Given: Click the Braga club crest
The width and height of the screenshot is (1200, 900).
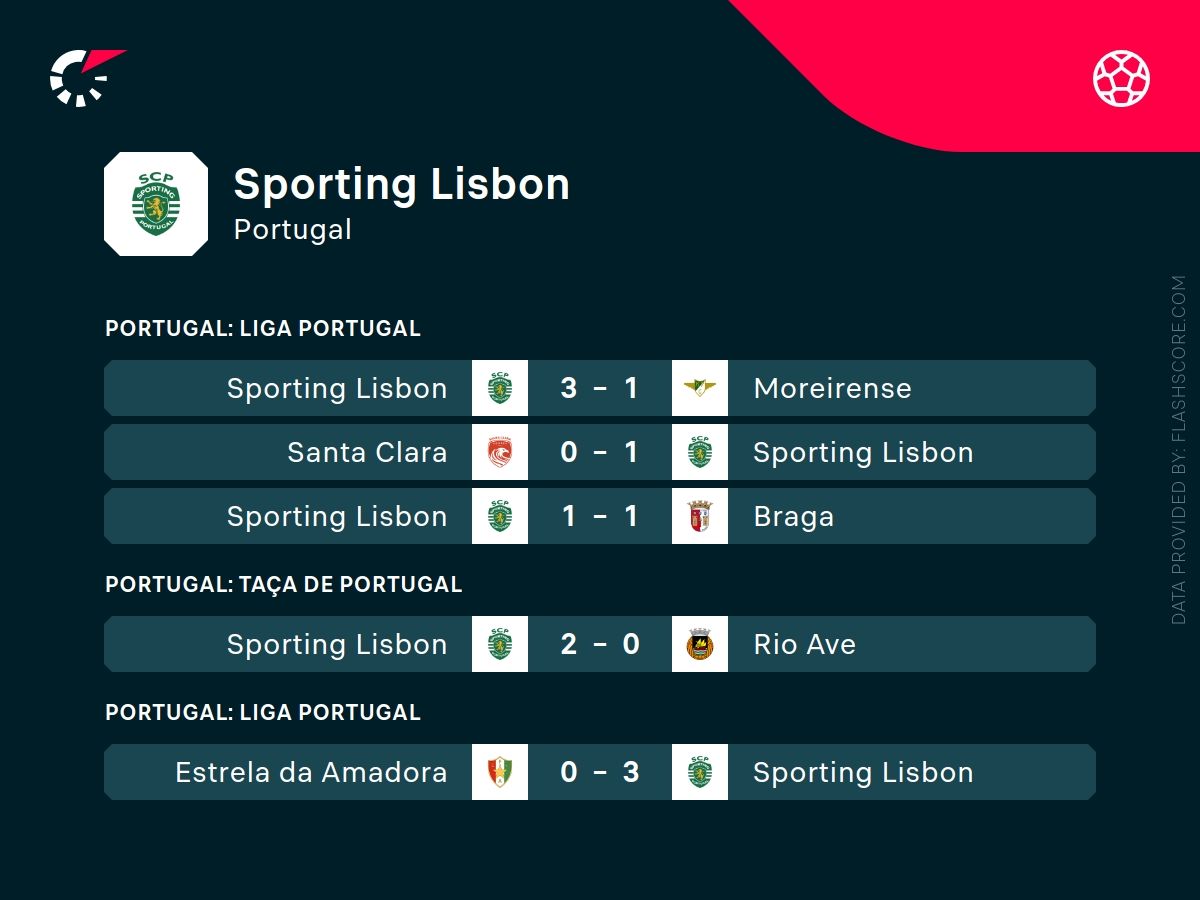Looking at the screenshot, I should (x=700, y=516).
